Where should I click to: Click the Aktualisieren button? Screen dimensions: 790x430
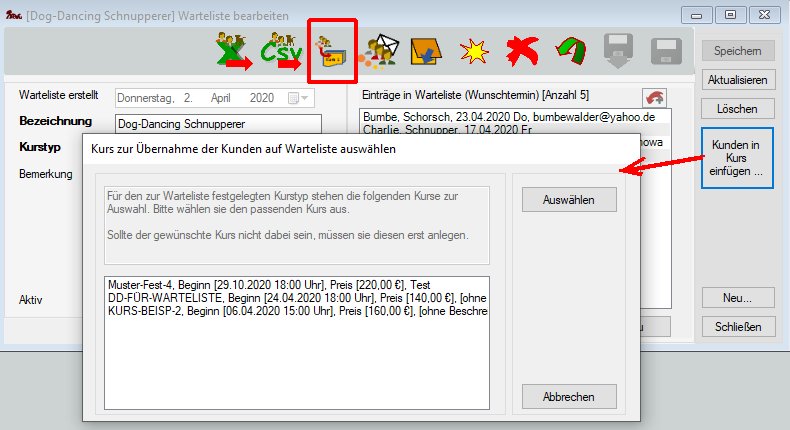pos(737,80)
